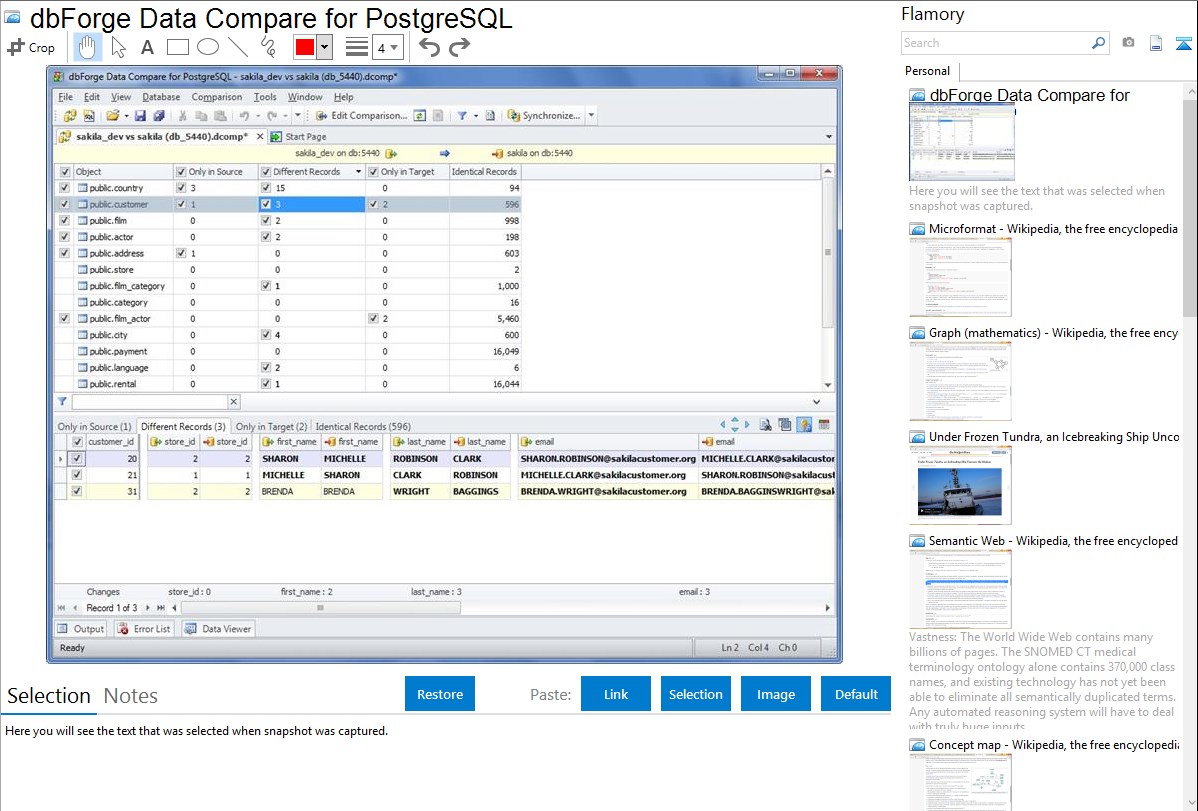Image resolution: width=1198 pixels, height=811 pixels.
Task: Click the line thickness bars icon
Action: click(x=356, y=47)
